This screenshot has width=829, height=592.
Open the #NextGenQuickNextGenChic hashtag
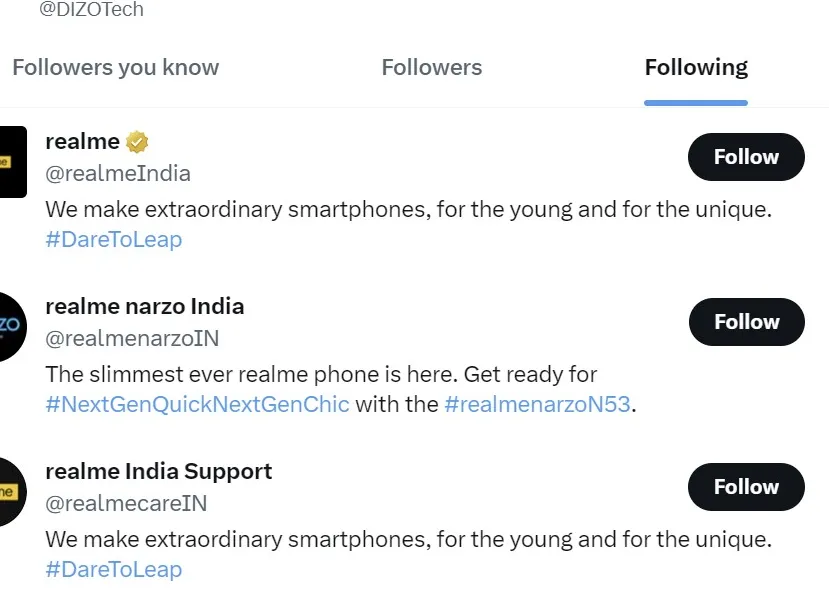pos(198,405)
